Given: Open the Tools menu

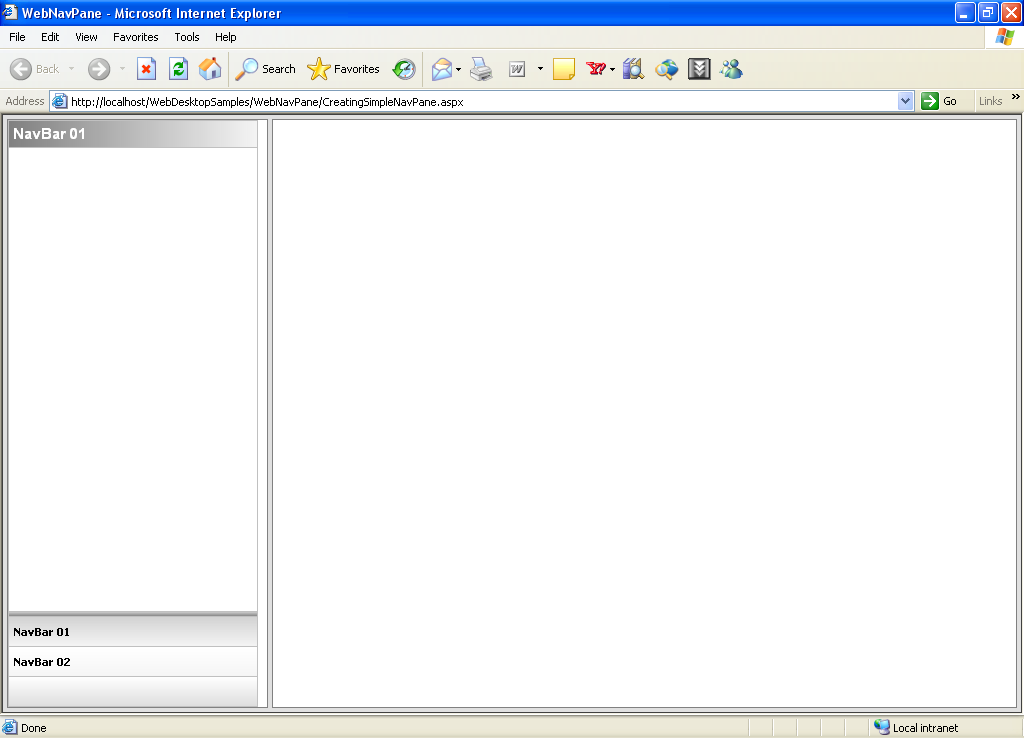Looking at the screenshot, I should [187, 37].
